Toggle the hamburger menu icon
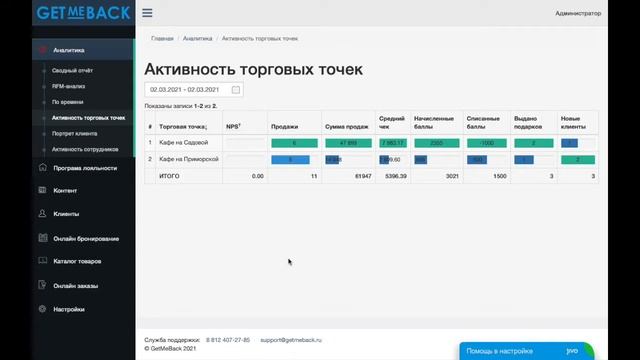Screen dimensions: 640x360 (147, 13)
